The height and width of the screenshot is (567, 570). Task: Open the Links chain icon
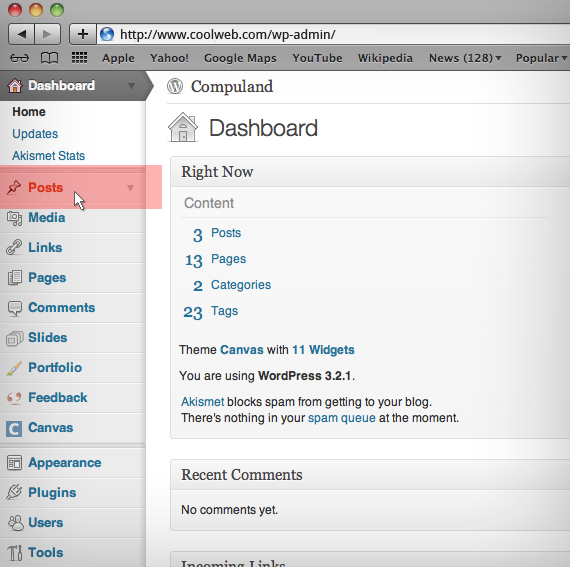[x=14, y=248]
